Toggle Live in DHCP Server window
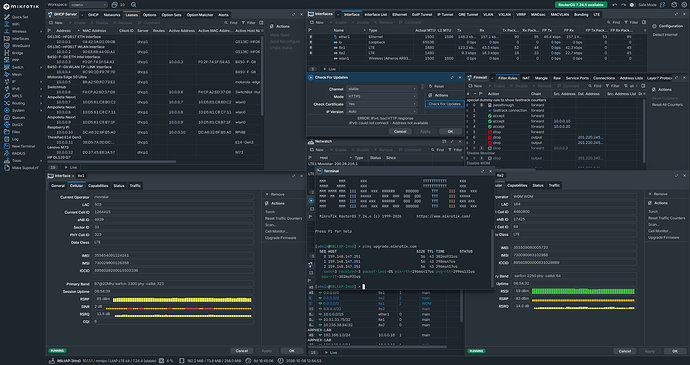 coord(71,167)
